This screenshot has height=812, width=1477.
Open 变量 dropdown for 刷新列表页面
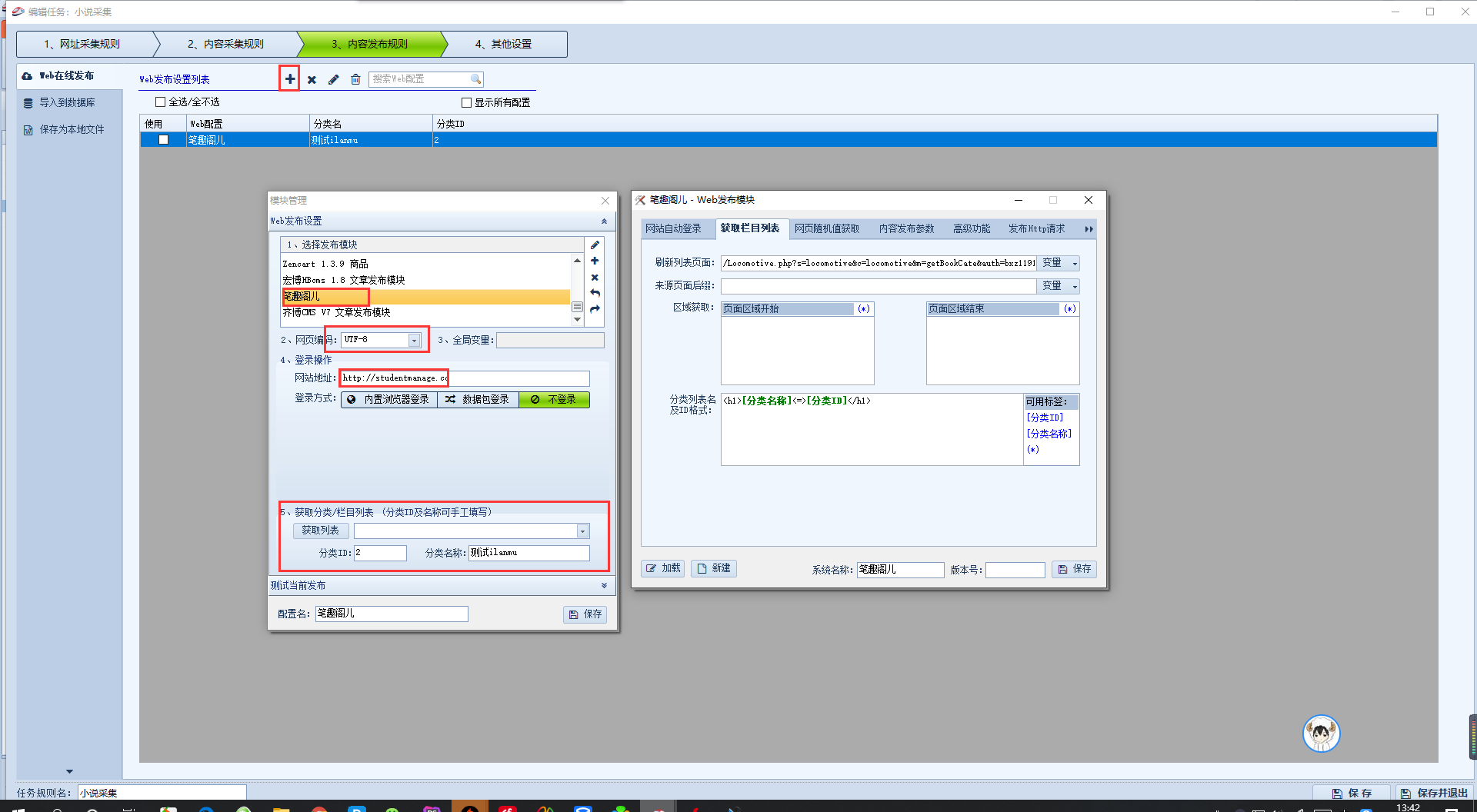[x=1059, y=263]
